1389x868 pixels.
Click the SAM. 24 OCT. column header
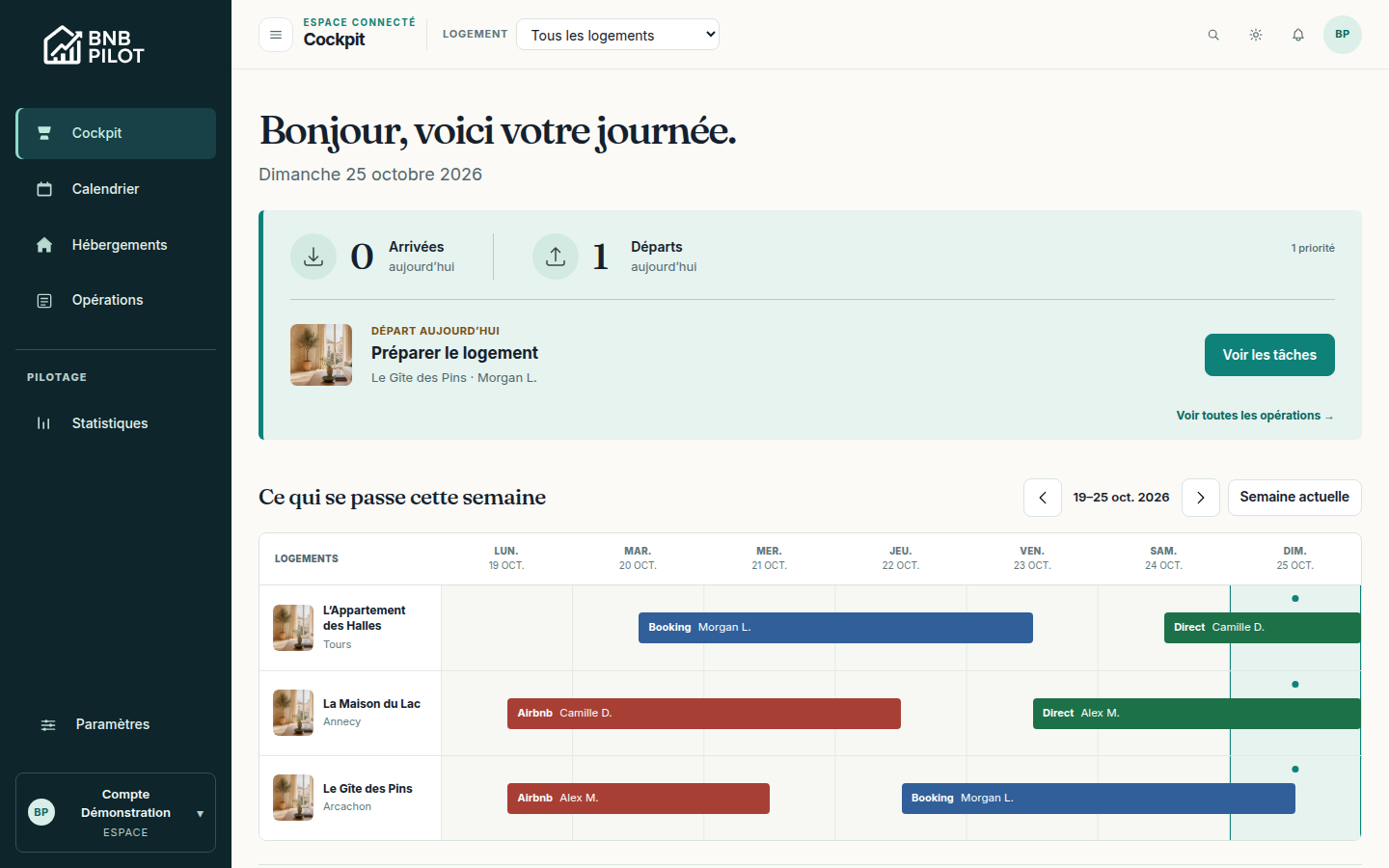pyautogui.click(x=1163, y=558)
